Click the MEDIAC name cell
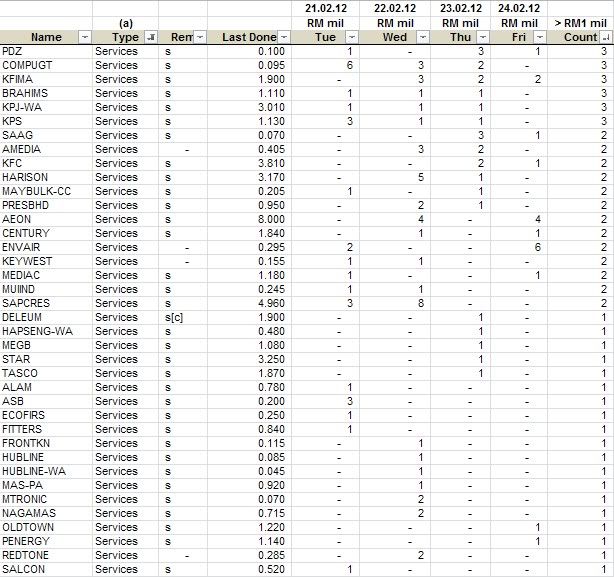 pyautogui.click(x=46, y=275)
